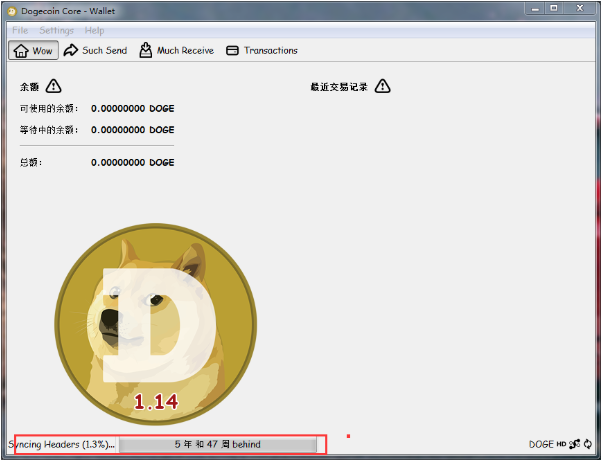Click the warning icon next to balance heading

tap(54, 87)
